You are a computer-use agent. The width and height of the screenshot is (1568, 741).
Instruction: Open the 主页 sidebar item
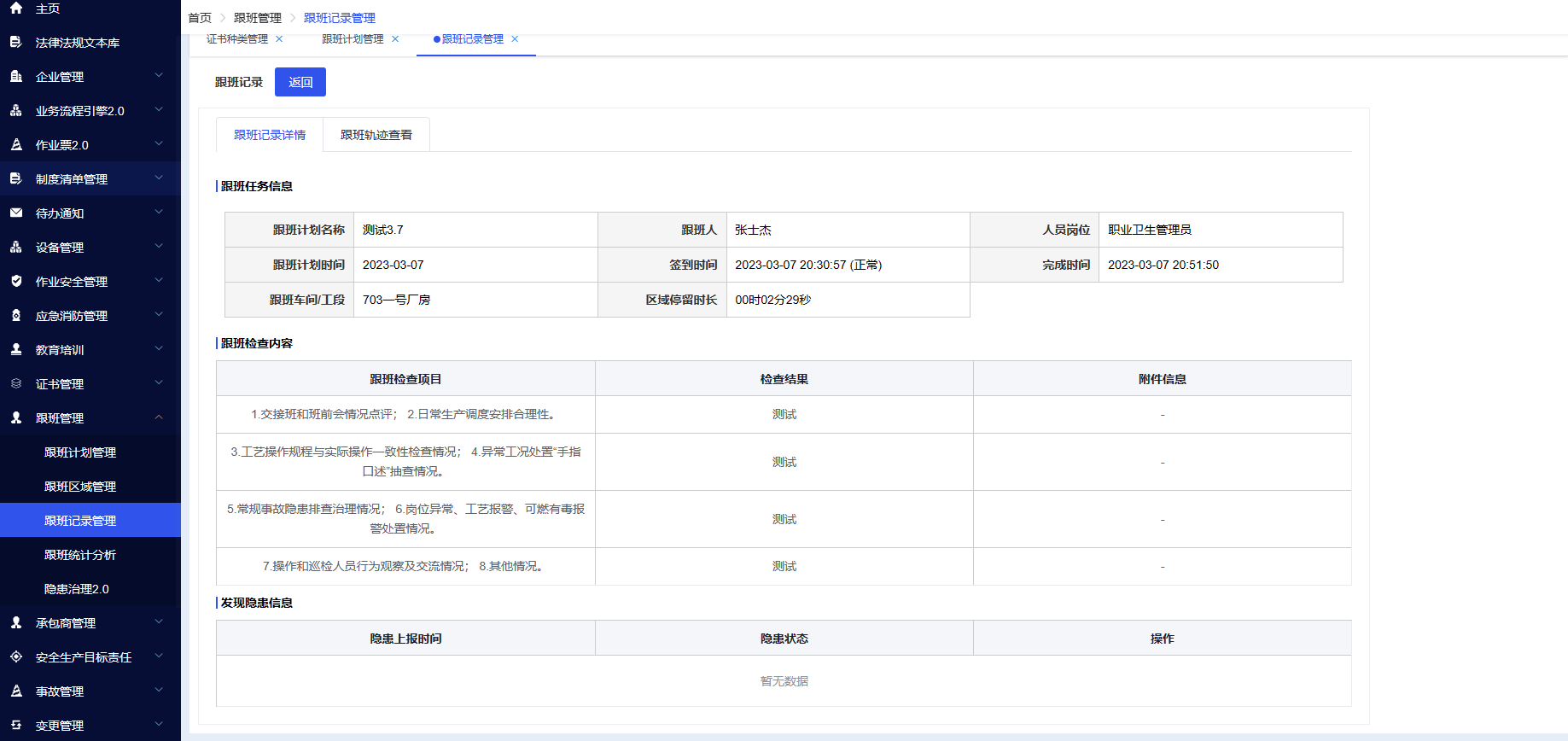click(90, 9)
